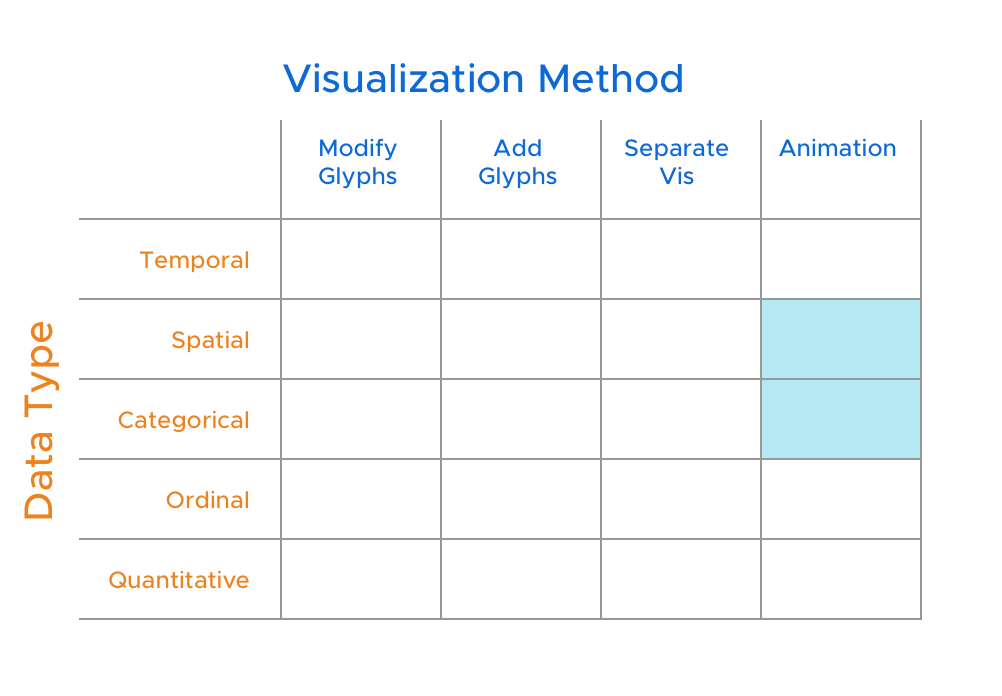Select the Modify Glyphs column header
The image size is (1002, 696).
click(x=358, y=162)
